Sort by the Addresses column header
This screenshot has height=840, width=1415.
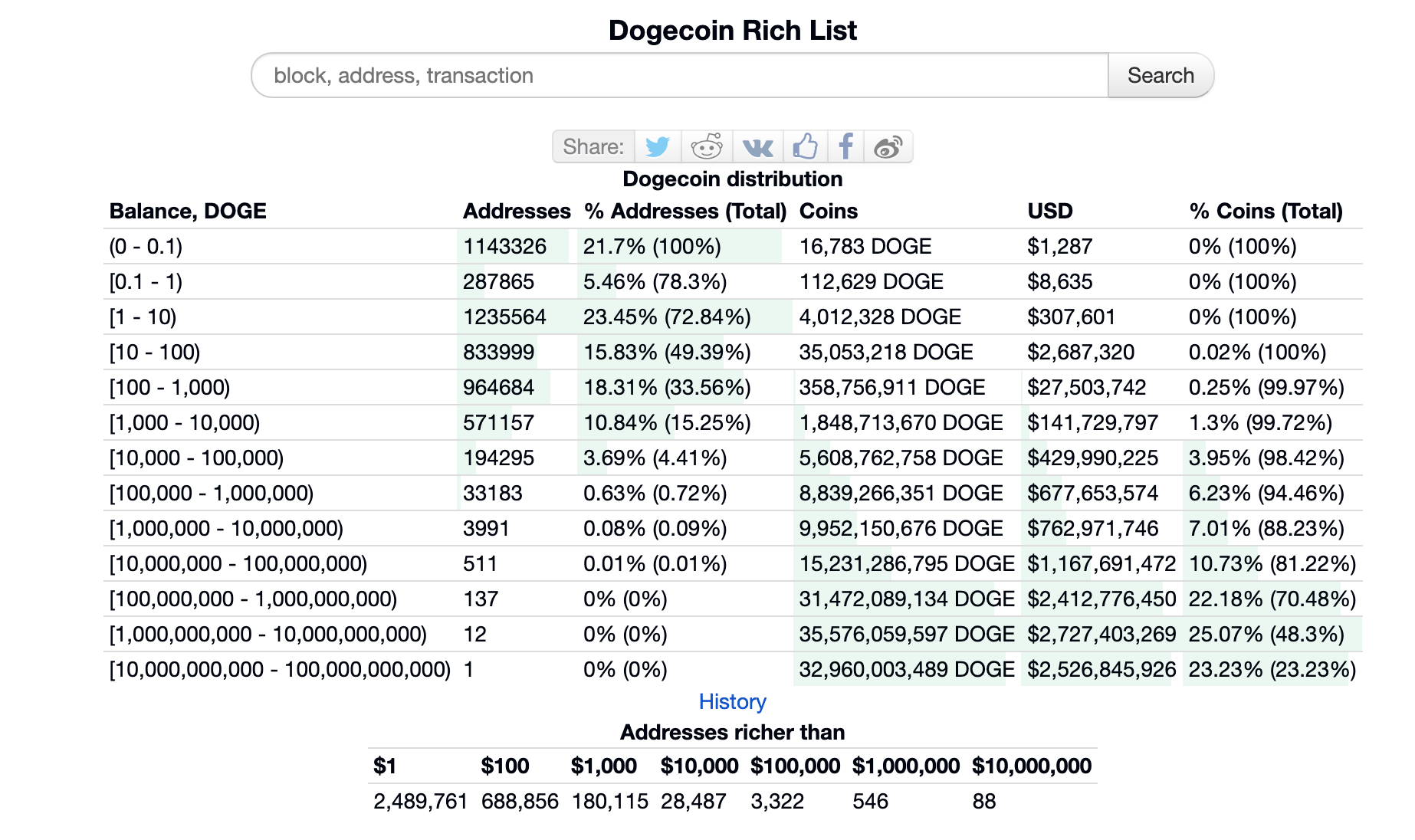pos(516,211)
